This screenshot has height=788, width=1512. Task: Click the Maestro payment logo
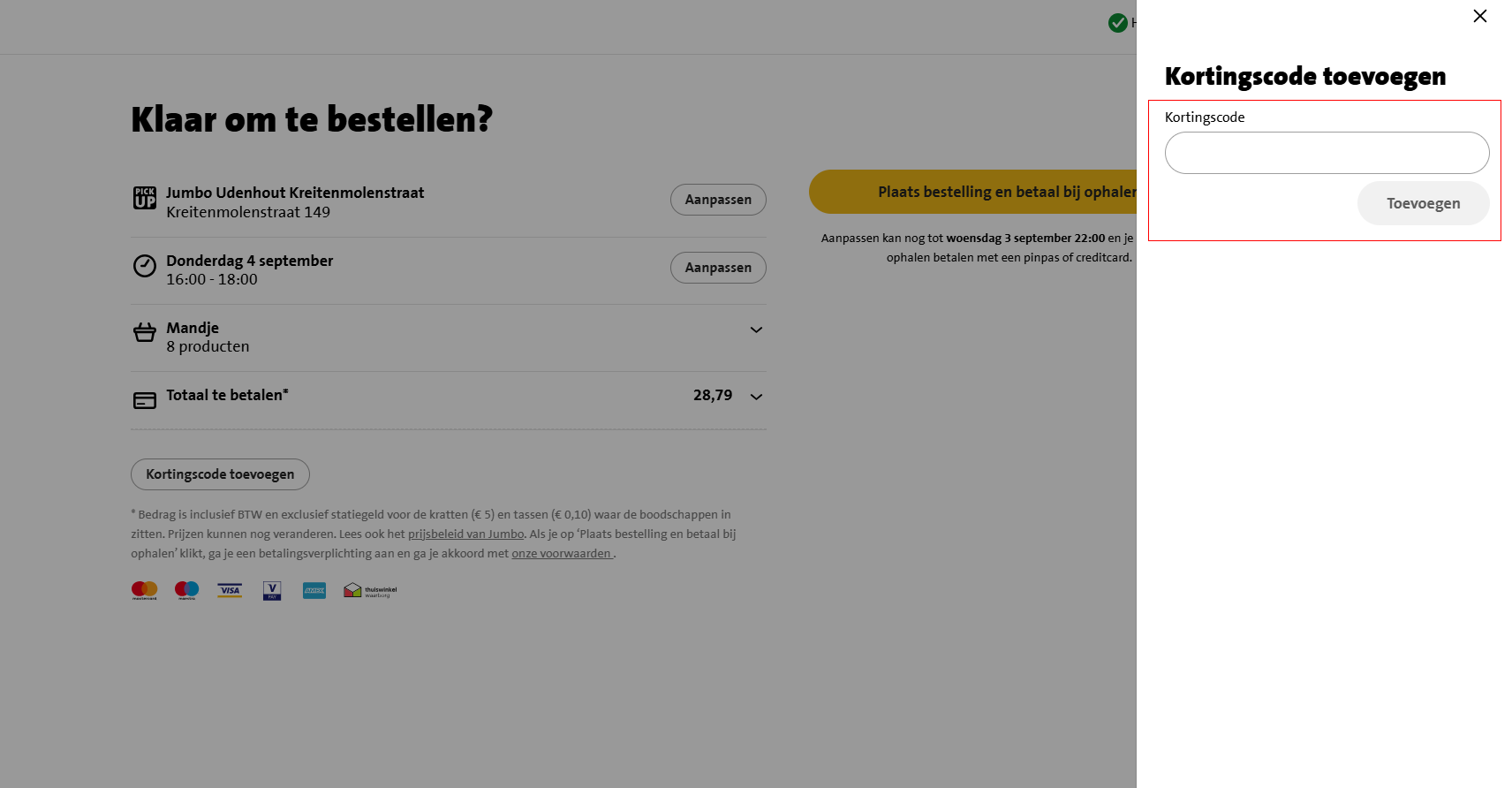(186, 590)
